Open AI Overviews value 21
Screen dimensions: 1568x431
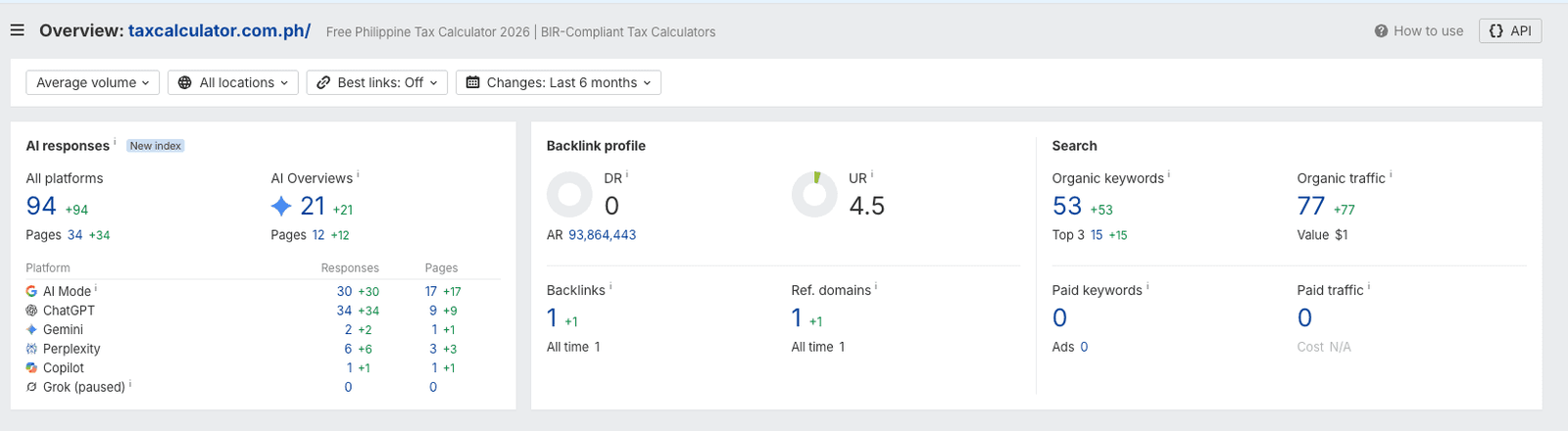(313, 206)
